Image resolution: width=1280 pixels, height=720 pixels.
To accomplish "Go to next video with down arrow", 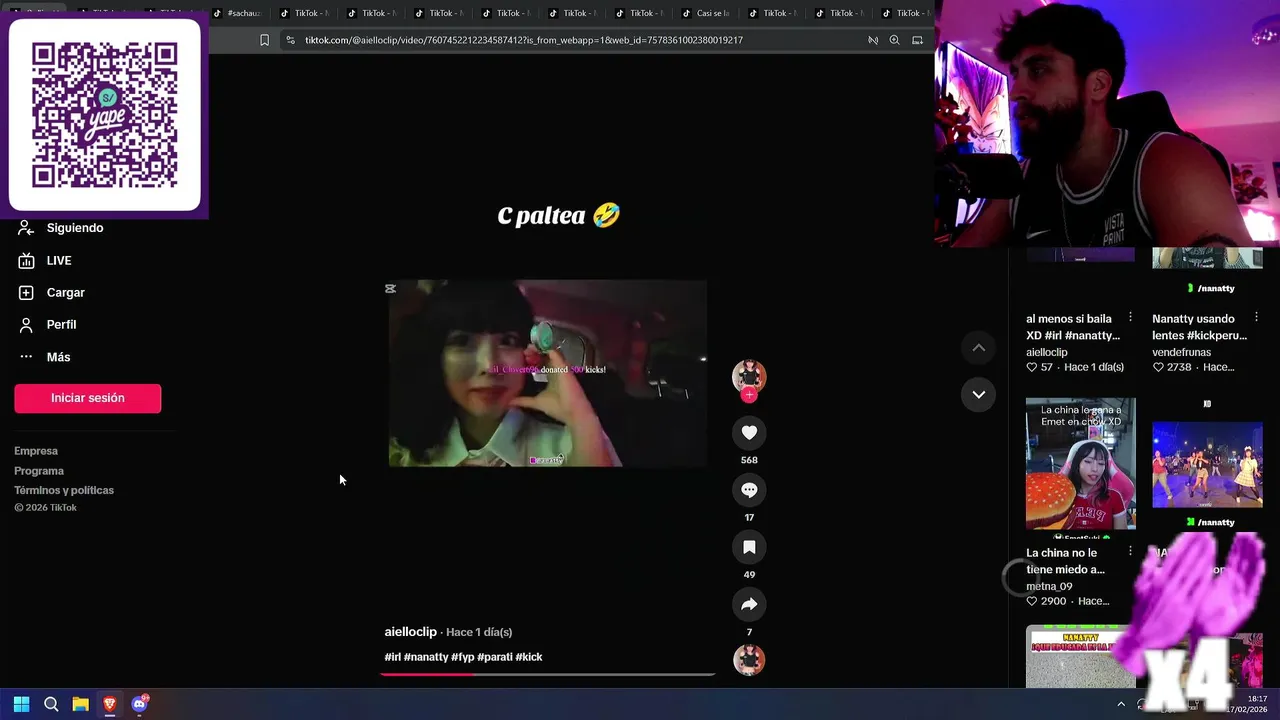I will click(x=978, y=394).
